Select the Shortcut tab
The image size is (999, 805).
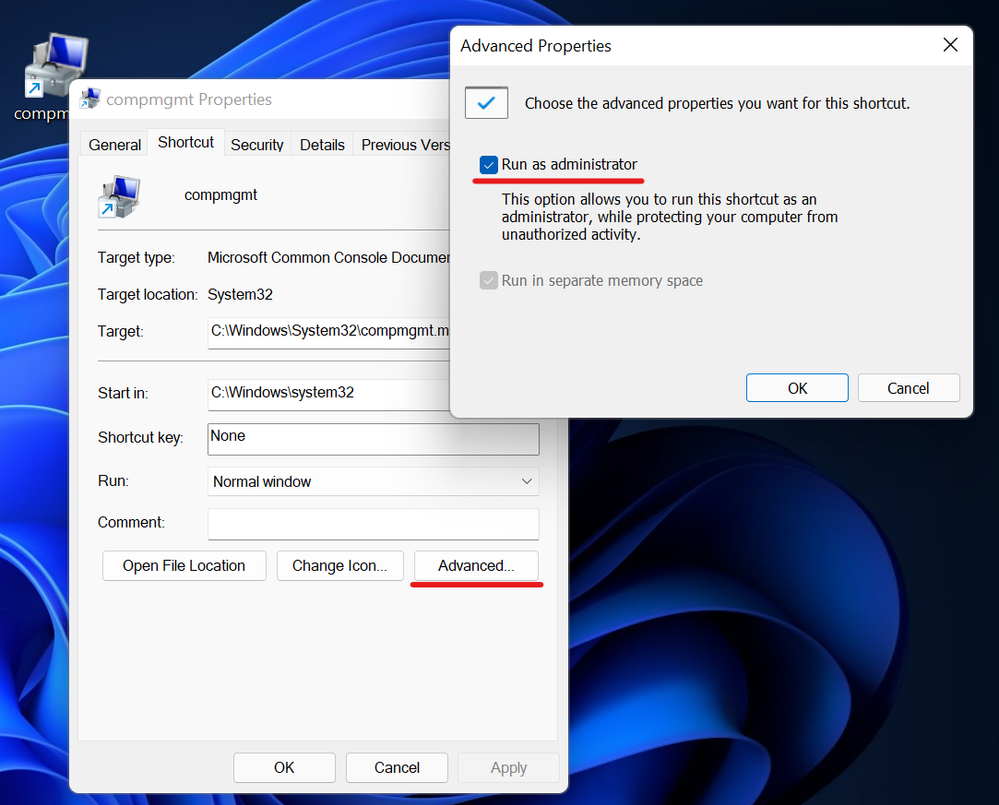pos(185,142)
